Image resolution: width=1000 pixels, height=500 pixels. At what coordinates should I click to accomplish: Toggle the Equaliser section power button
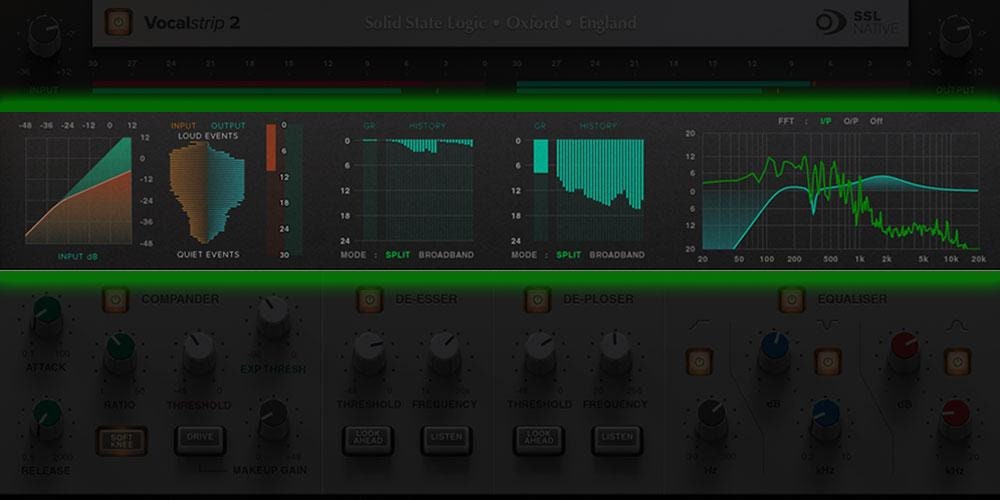click(791, 299)
